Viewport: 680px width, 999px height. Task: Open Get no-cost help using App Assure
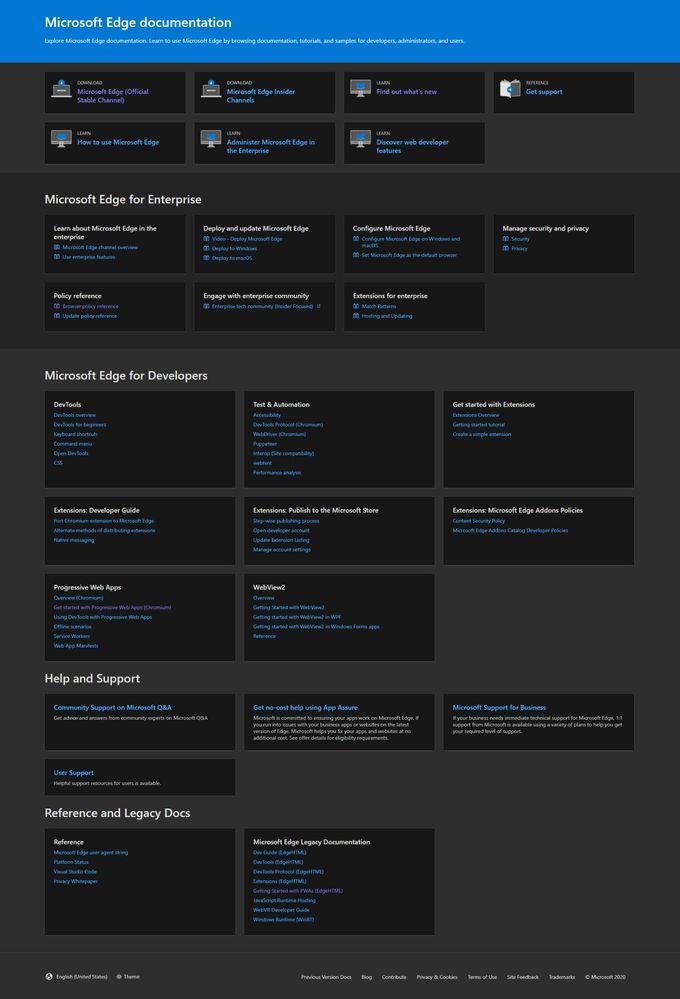pos(305,708)
